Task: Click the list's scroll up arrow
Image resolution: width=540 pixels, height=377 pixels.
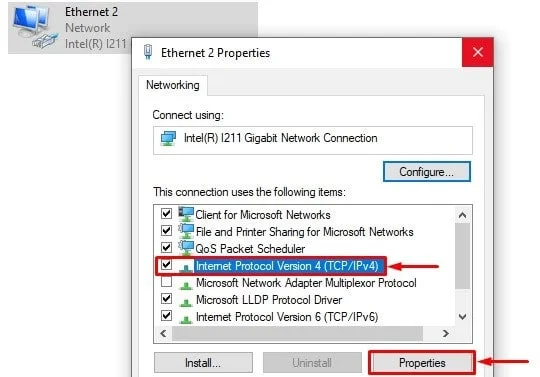Action: (x=463, y=216)
